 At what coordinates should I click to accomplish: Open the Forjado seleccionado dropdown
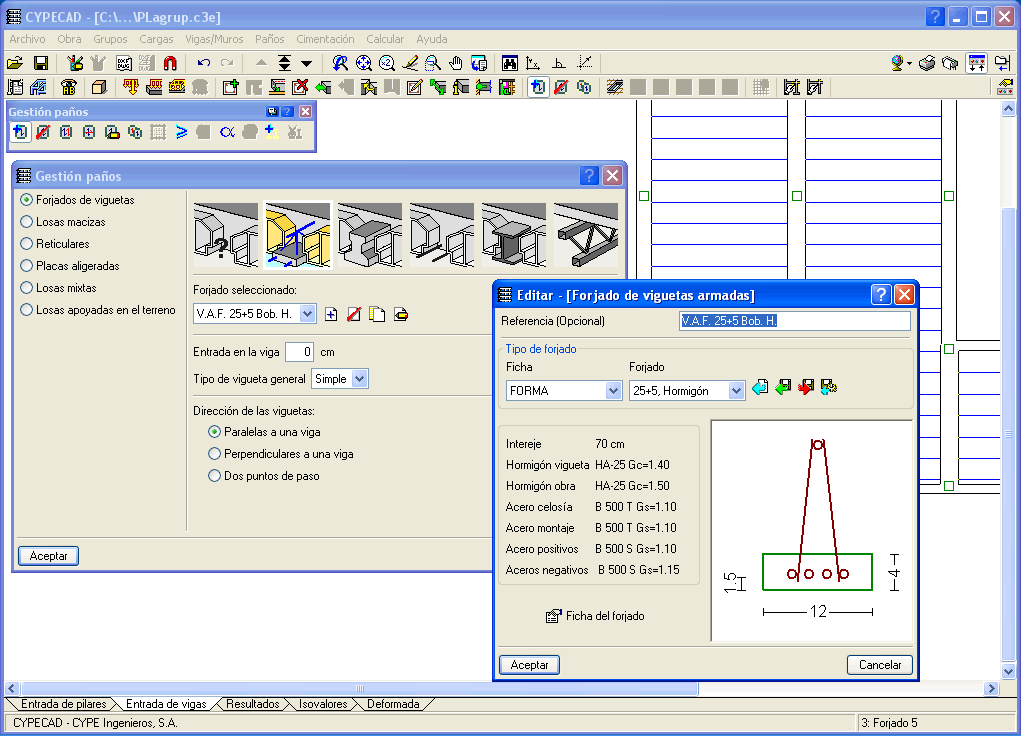click(307, 314)
